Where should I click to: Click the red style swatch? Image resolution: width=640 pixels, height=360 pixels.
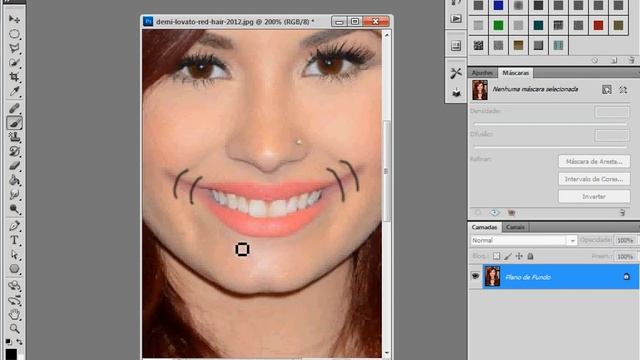coord(598,26)
